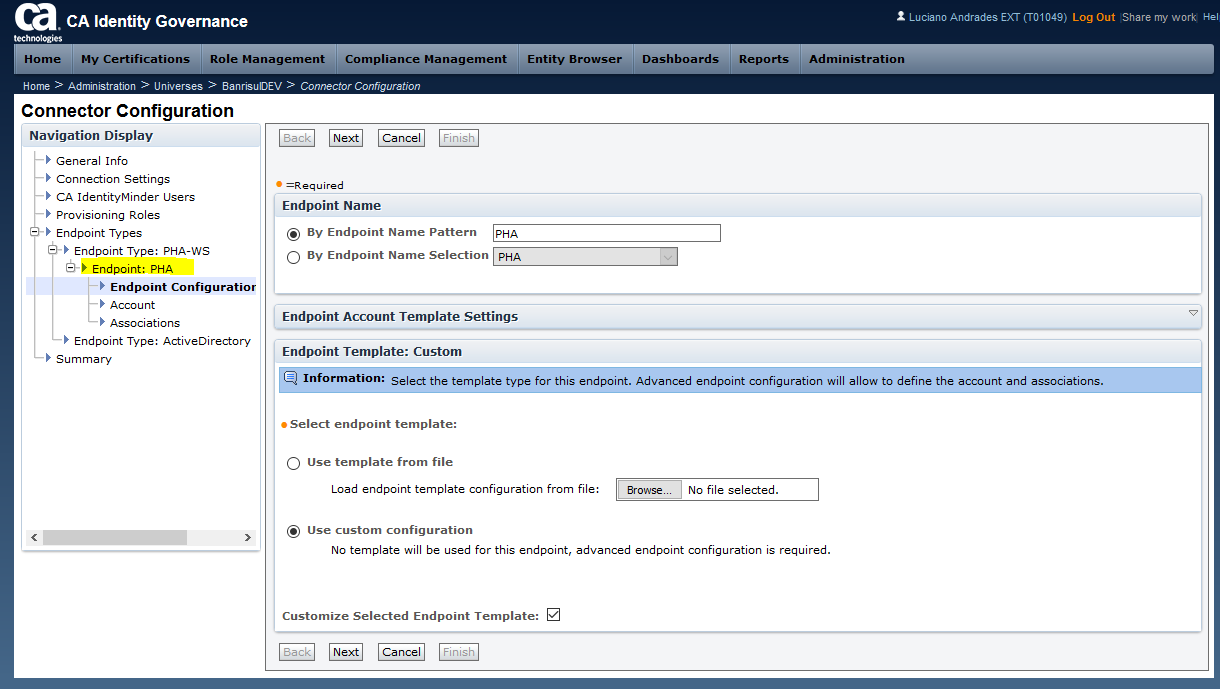
Task: Click the bottom Next button
Action: tap(346, 652)
